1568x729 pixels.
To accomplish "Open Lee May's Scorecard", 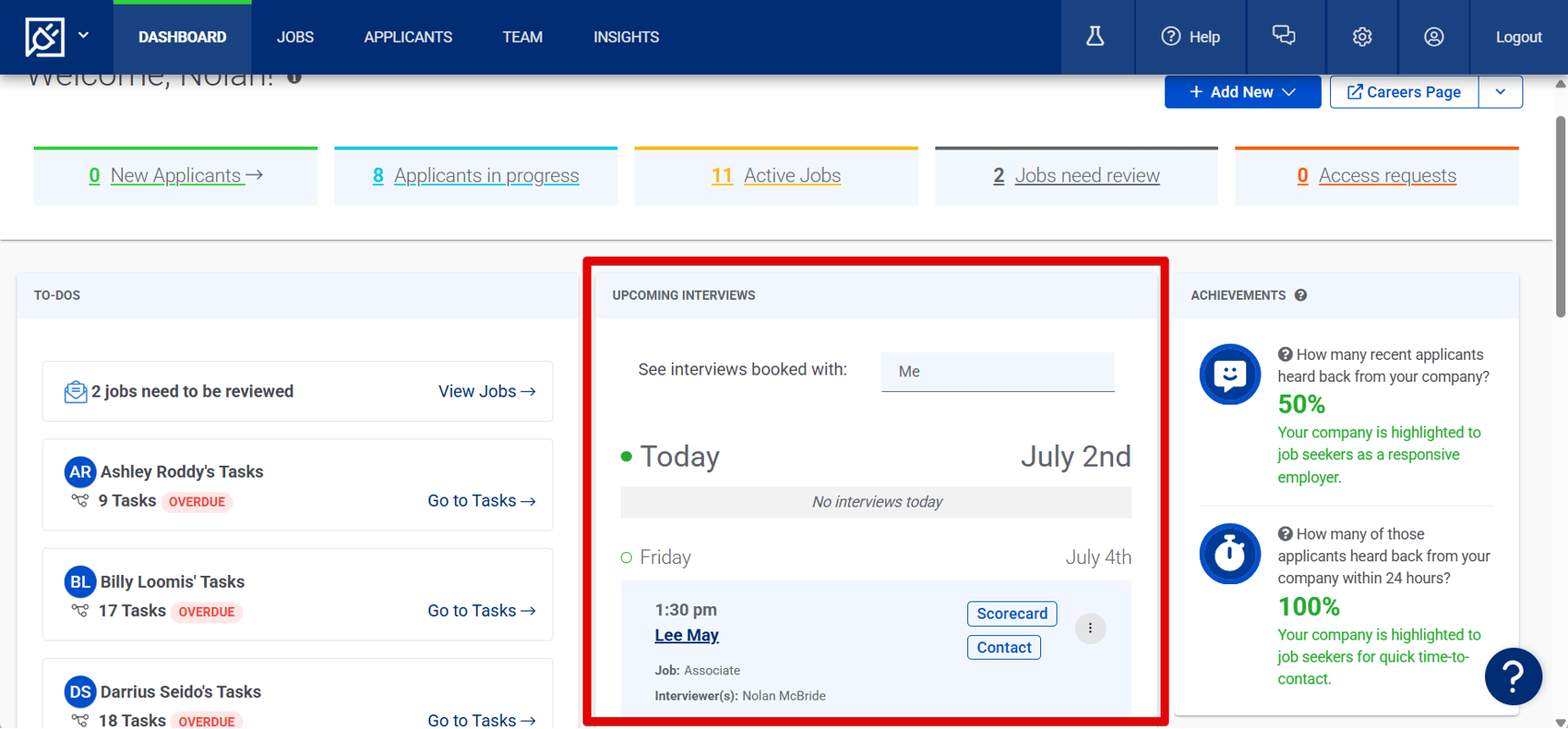I will [1011, 613].
